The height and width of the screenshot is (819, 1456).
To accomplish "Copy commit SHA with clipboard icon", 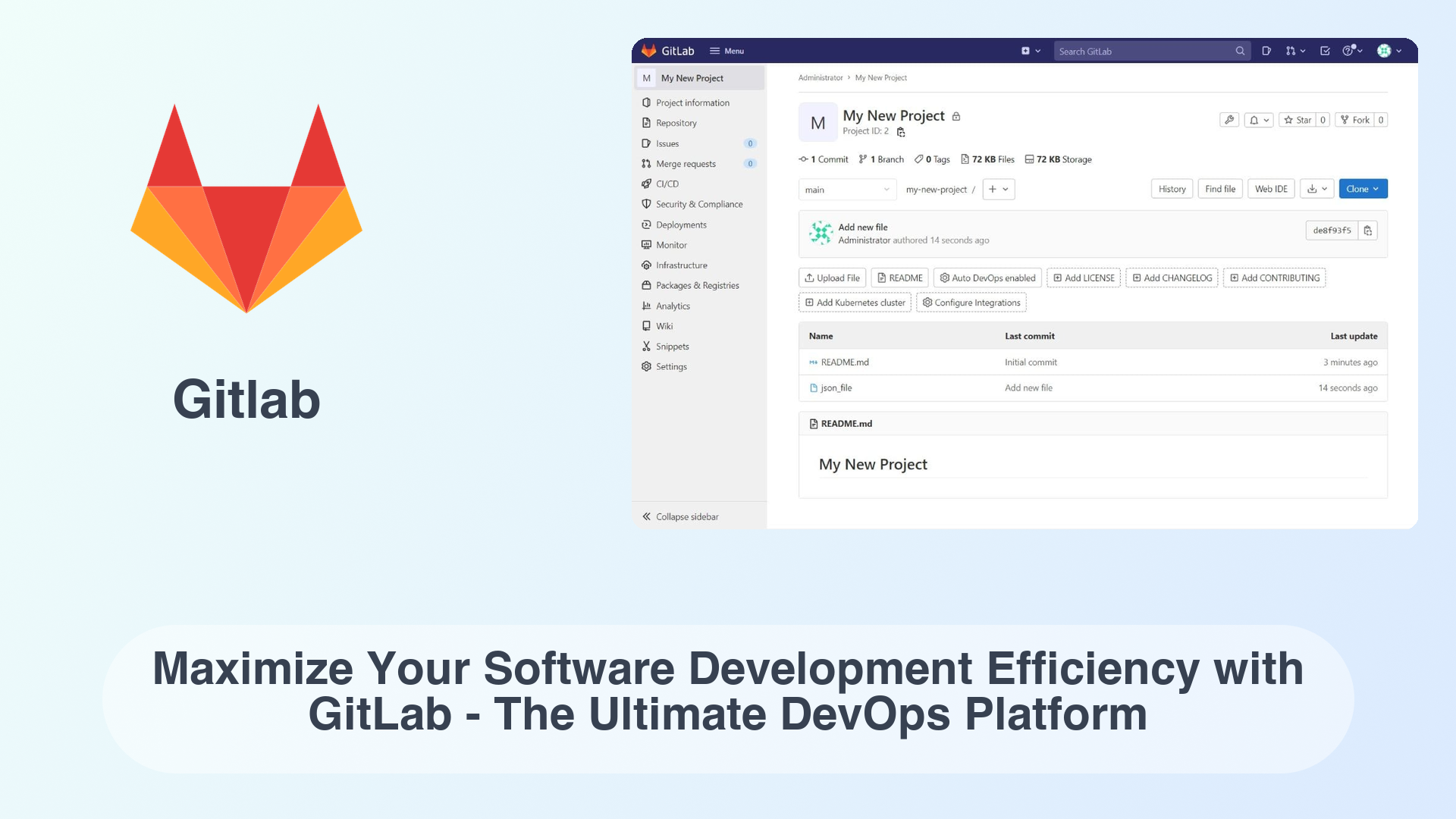I will tap(1367, 231).
